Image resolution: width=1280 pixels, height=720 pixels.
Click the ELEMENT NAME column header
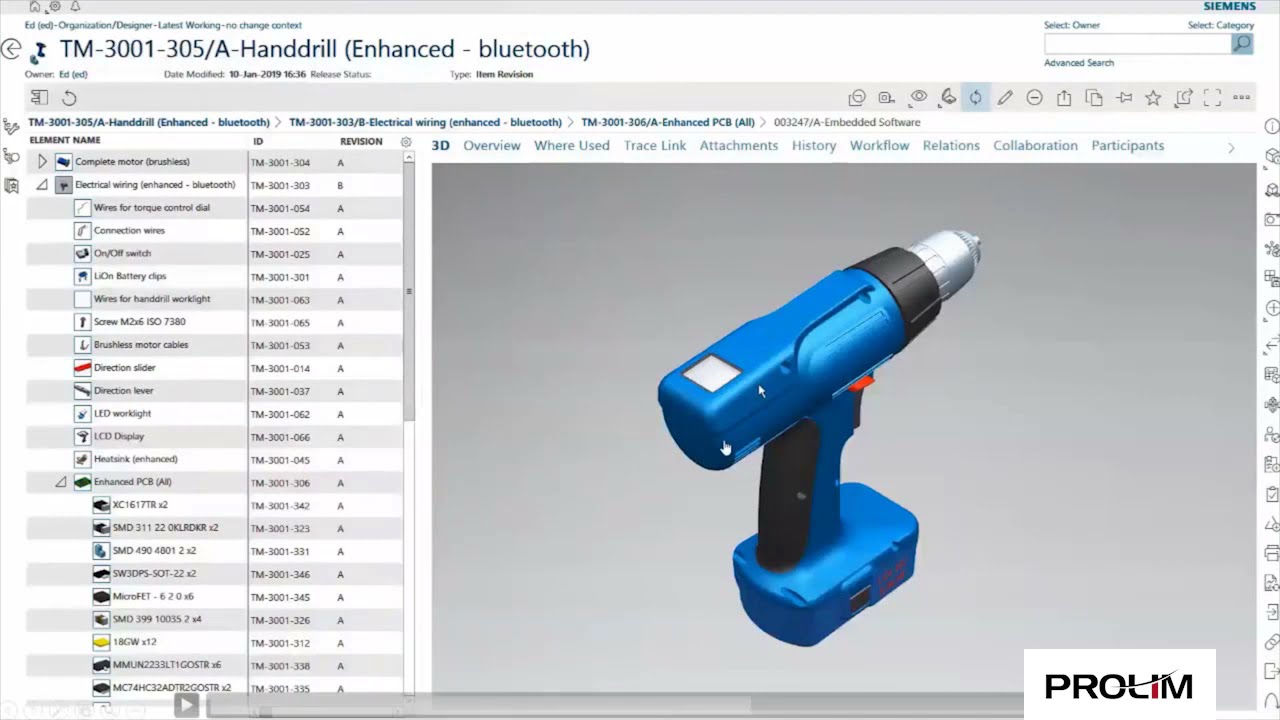[x=65, y=141]
